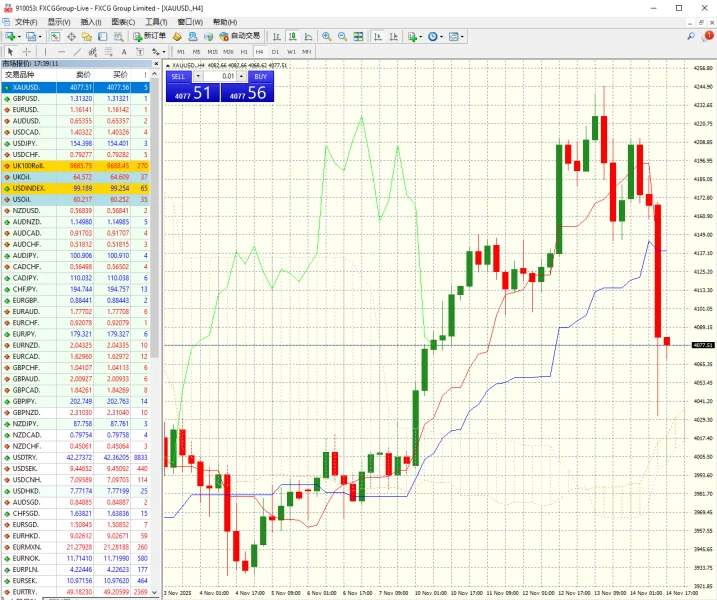Open the 插入(I) menu
This screenshot has height=600, width=717.
click(x=91, y=22)
